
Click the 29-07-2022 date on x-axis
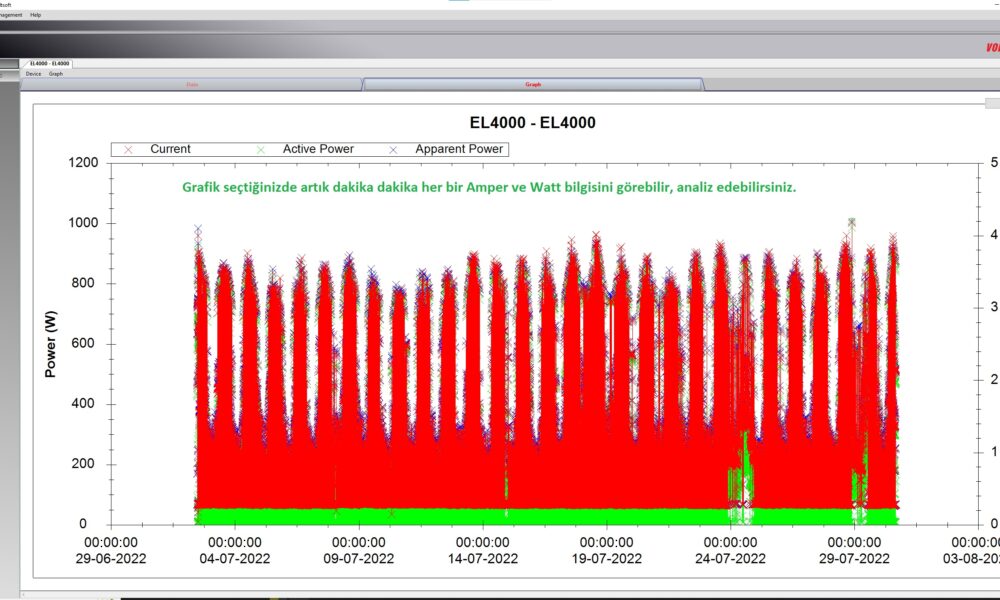pos(855,558)
